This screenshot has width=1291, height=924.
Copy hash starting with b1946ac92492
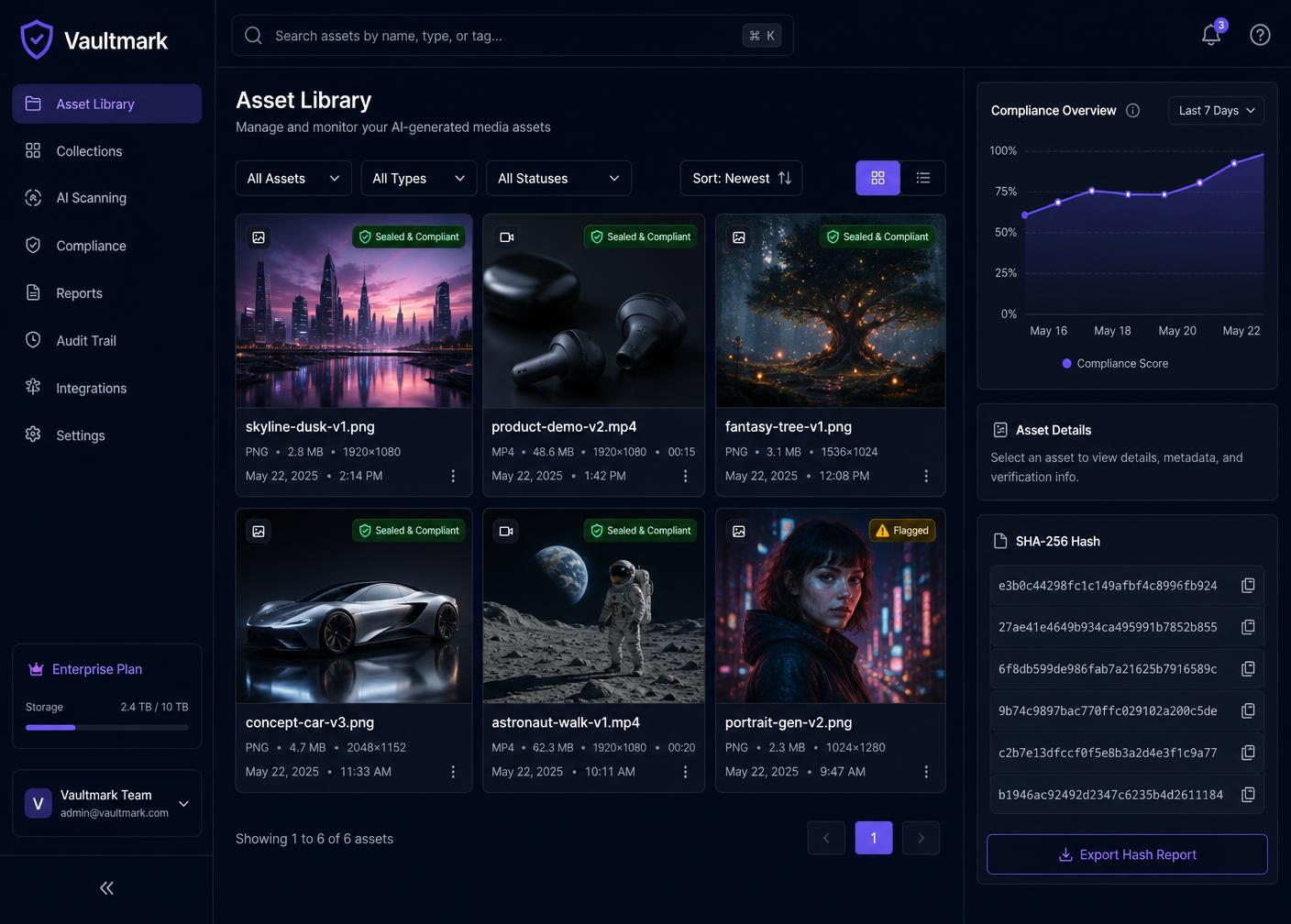click(1248, 795)
